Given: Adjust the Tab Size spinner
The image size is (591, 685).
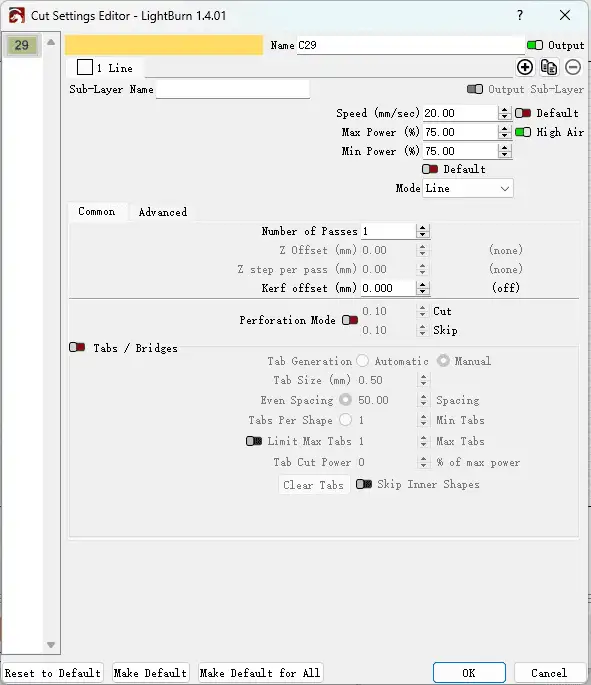Looking at the screenshot, I should coord(423,380).
